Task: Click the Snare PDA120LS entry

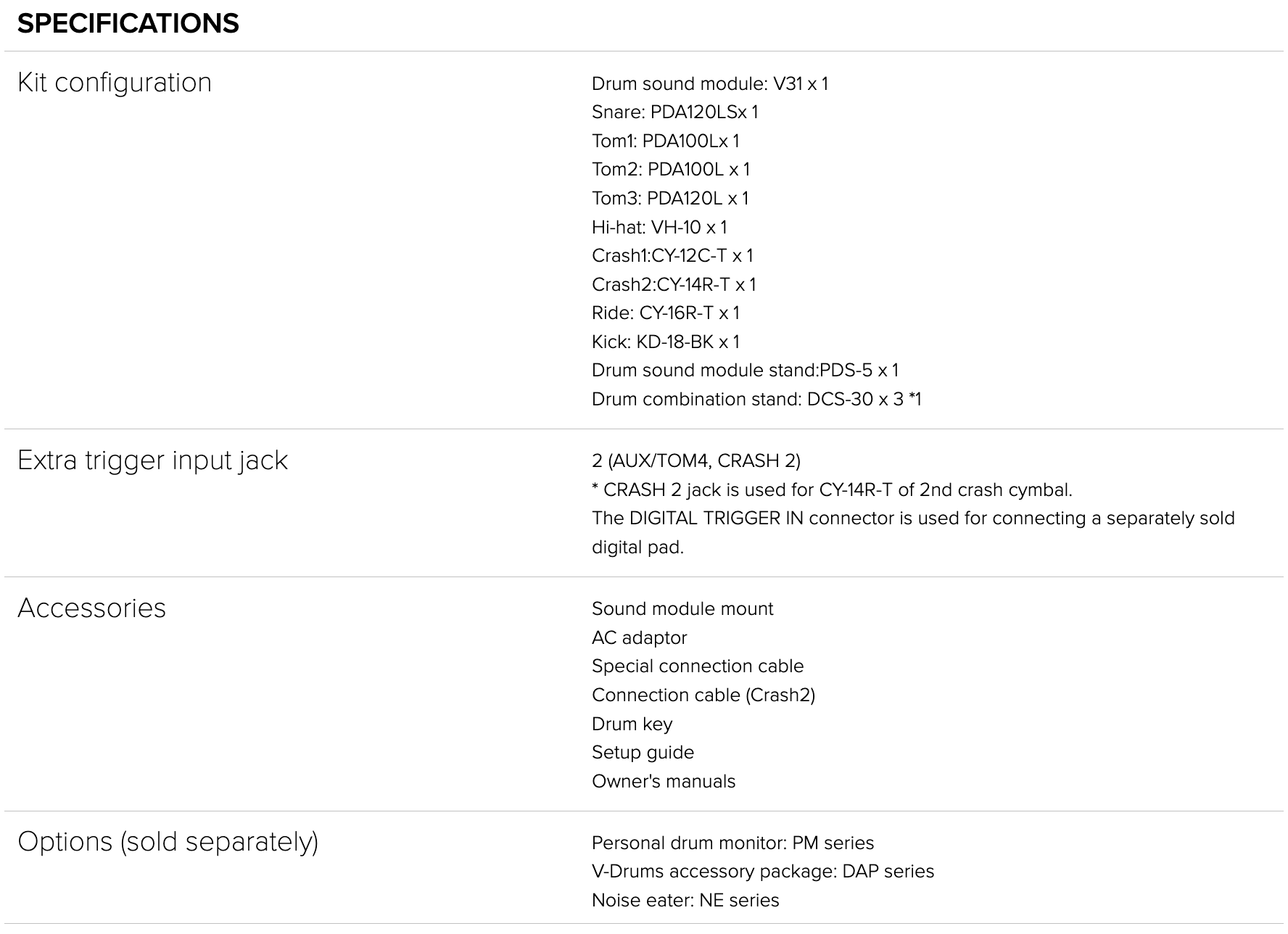Action: pyautogui.click(x=674, y=112)
